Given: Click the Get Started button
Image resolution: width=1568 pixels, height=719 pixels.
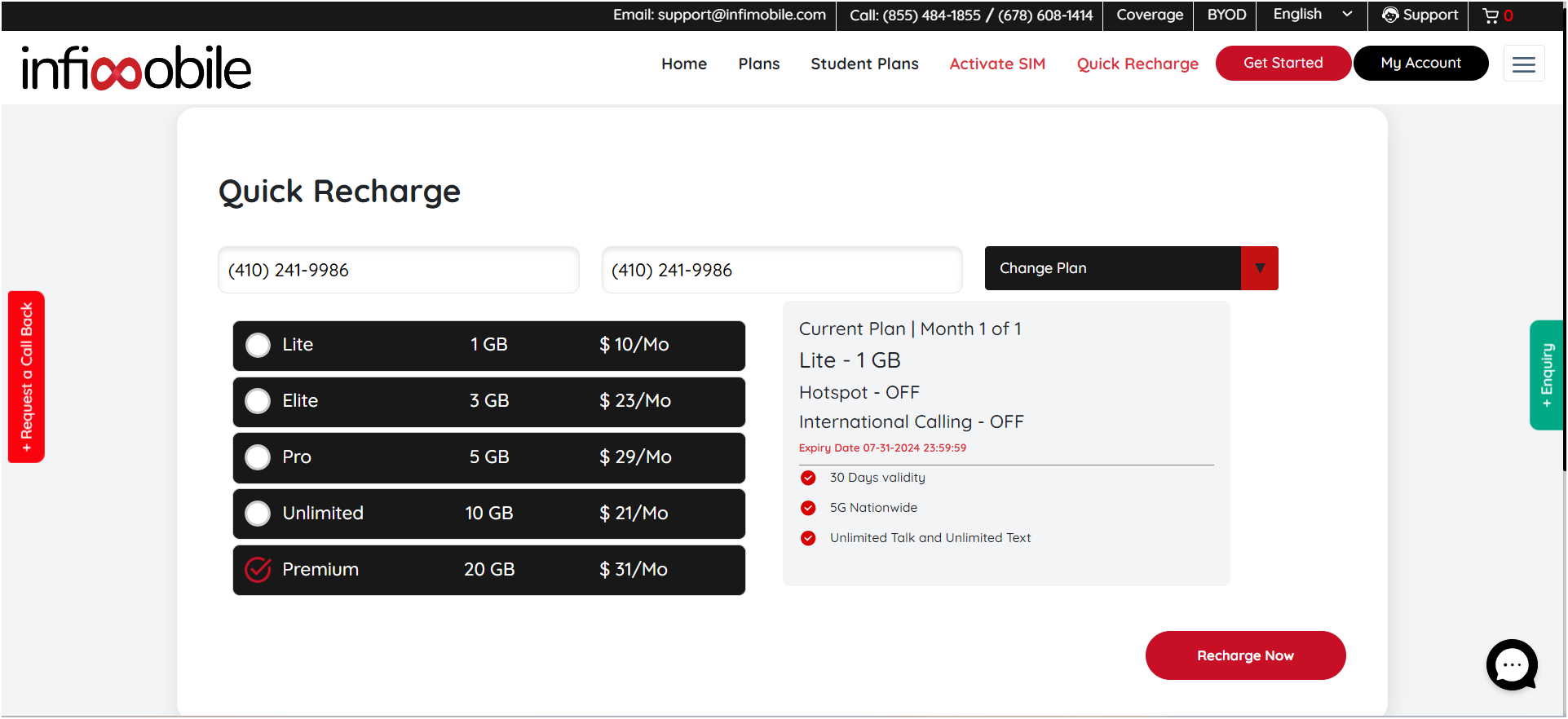Looking at the screenshot, I should point(1283,63).
